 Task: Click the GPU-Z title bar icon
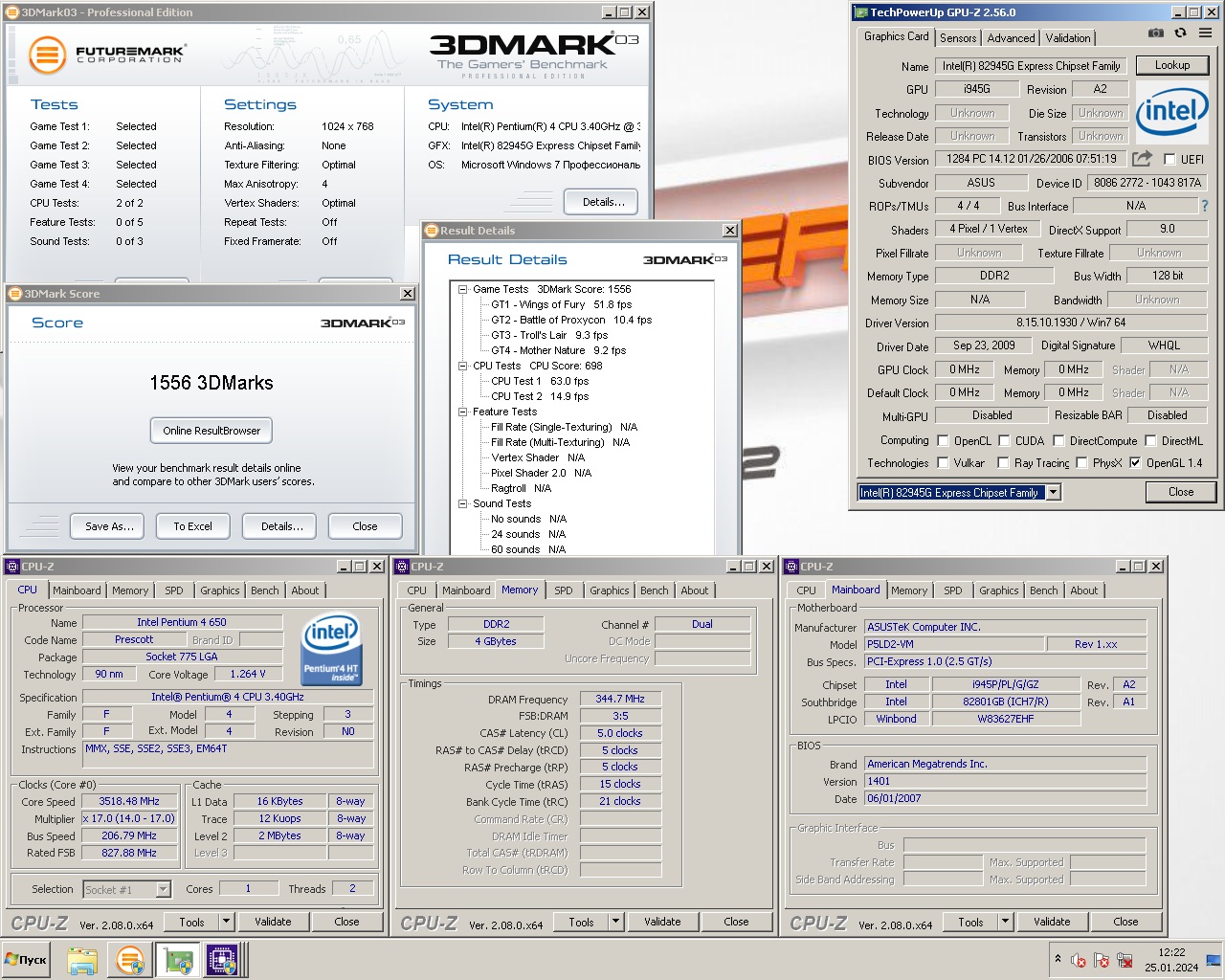(x=861, y=12)
